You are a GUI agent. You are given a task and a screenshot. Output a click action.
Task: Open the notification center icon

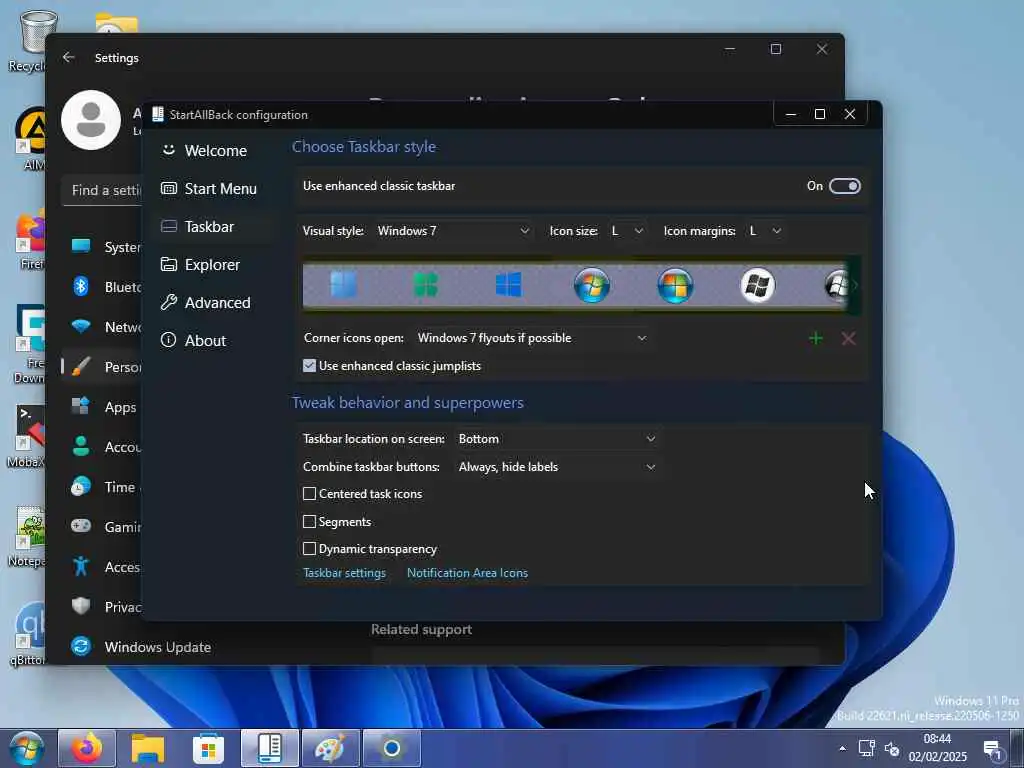[993, 750]
